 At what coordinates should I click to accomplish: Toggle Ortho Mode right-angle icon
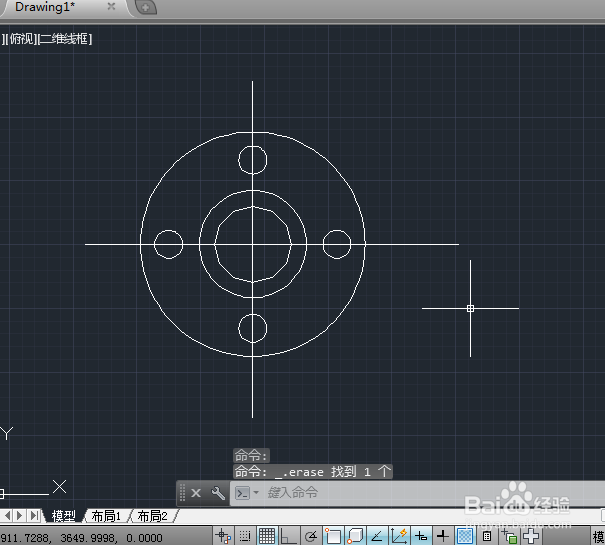click(x=288, y=536)
